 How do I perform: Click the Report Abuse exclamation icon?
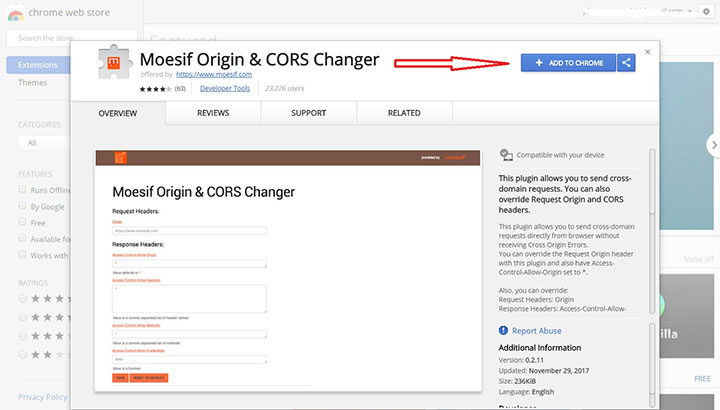coord(503,331)
